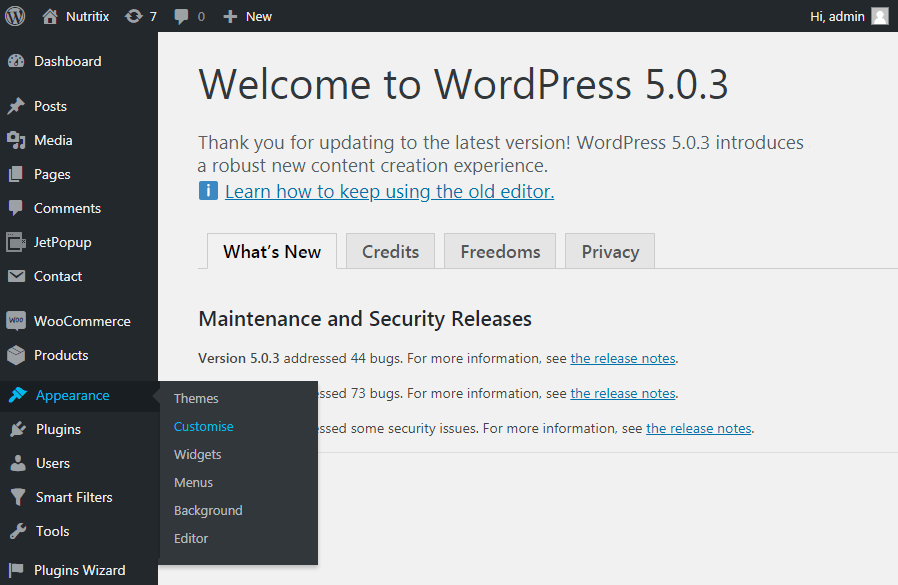
Task: Choose Themes in Appearance submenu
Action: click(196, 398)
